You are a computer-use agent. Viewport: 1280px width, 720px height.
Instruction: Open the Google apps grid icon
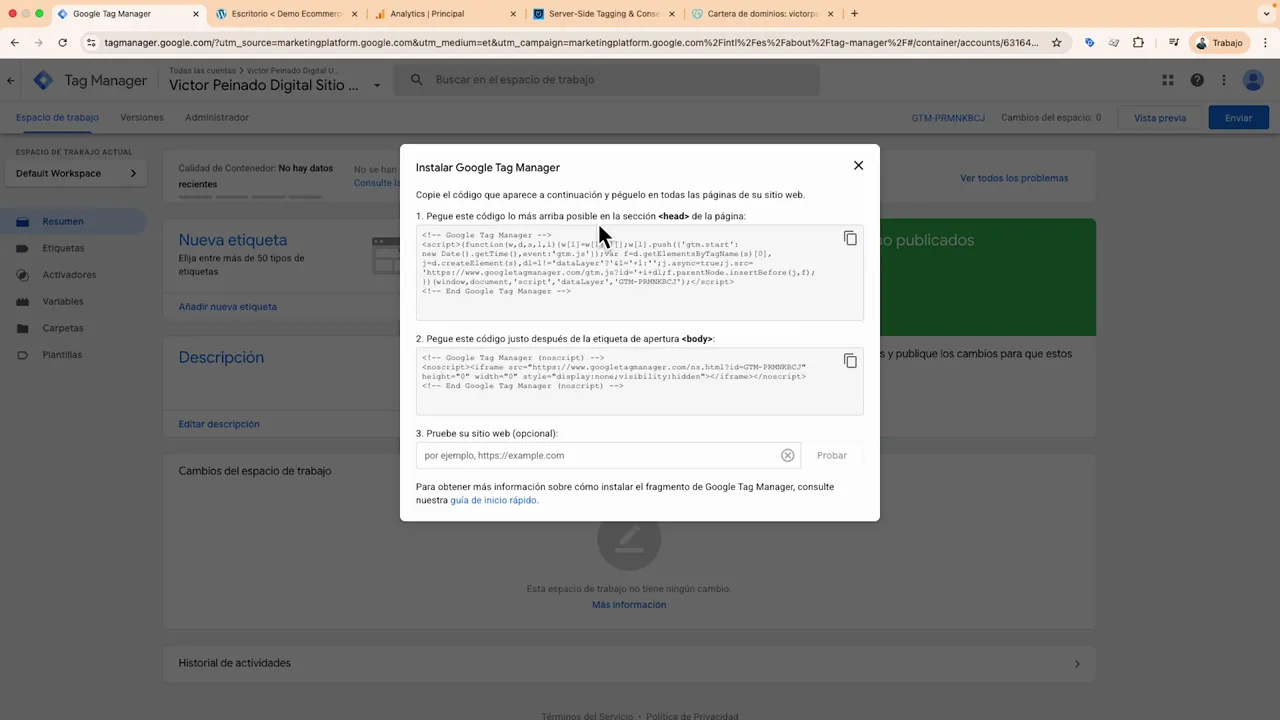pos(1167,80)
